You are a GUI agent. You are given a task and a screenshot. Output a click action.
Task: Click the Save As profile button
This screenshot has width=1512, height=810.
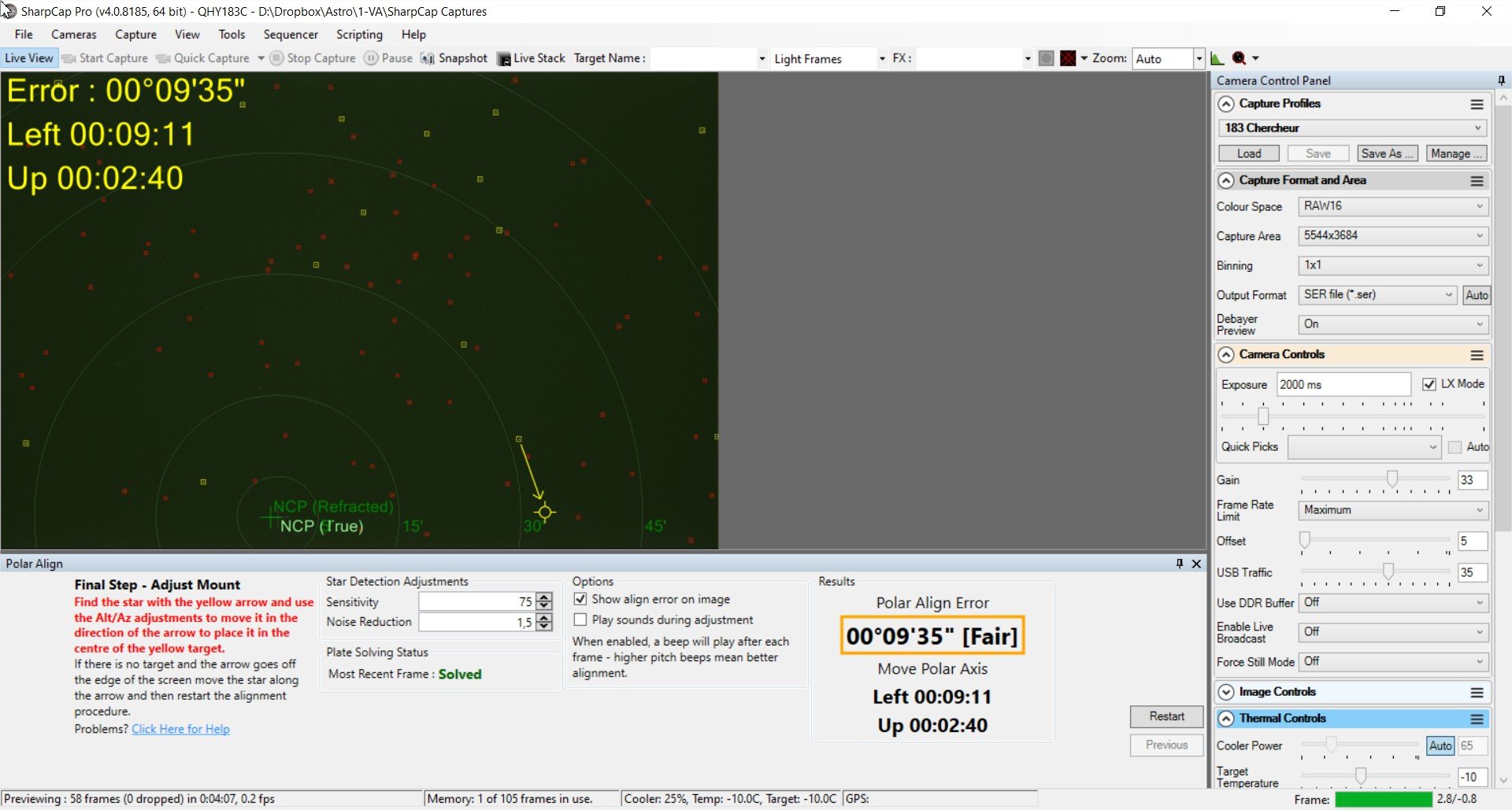pos(1388,153)
